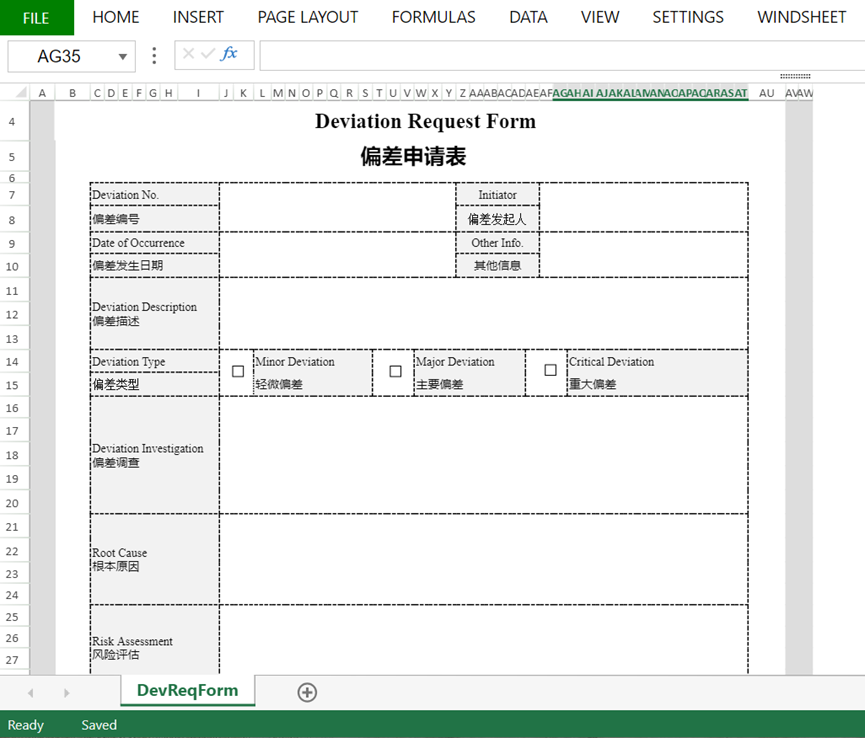Add a new sheet with plus icon
865x738 pixels.
307,692
